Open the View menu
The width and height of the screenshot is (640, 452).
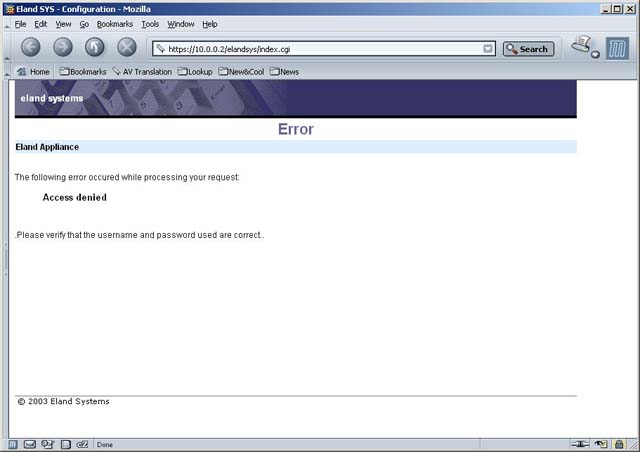[x=63, y=24]
